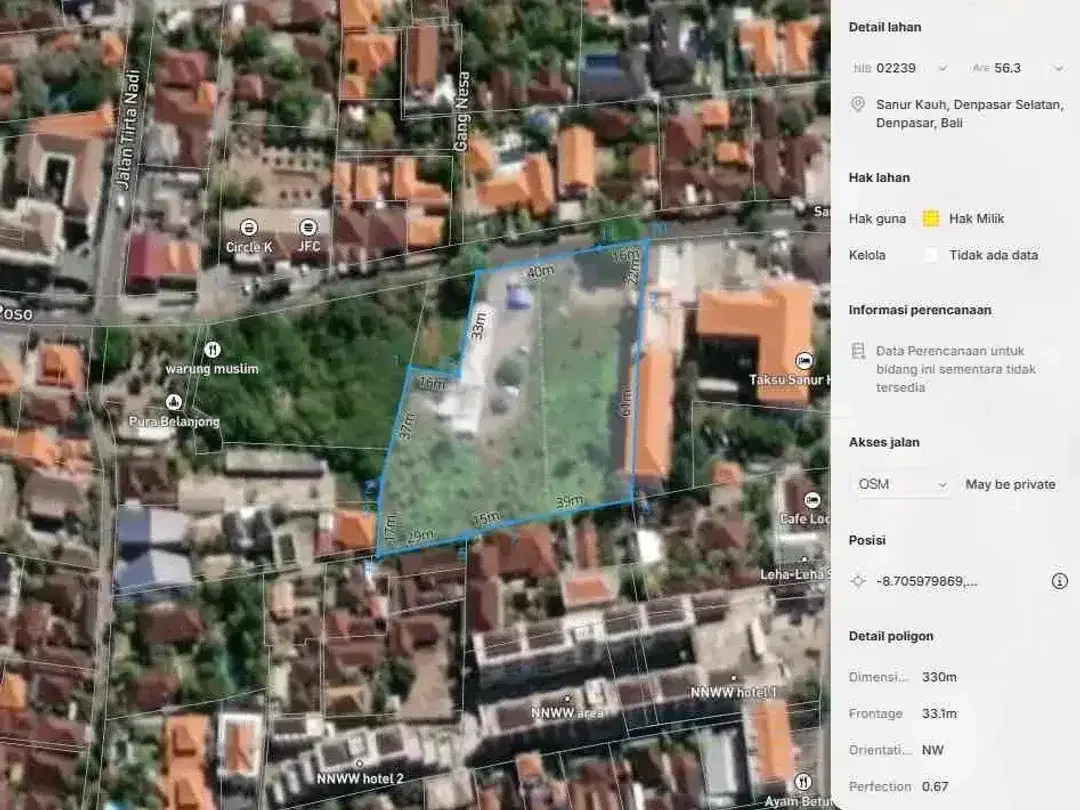Click the 61m edge measurement label
Viewport: 1080px width, 810px height.
[625, 402]
